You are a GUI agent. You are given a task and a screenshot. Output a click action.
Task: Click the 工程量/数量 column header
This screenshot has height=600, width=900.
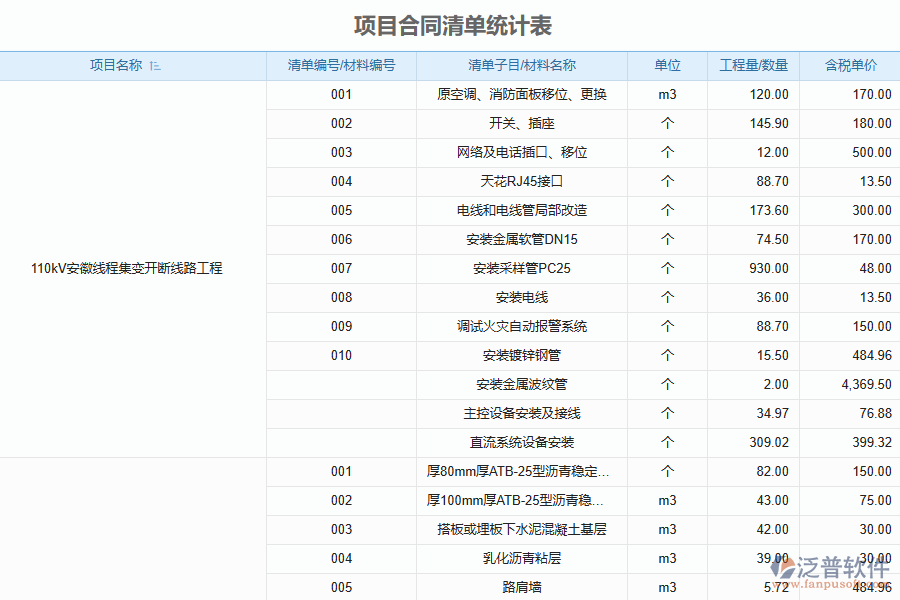(x=753, y=66)
